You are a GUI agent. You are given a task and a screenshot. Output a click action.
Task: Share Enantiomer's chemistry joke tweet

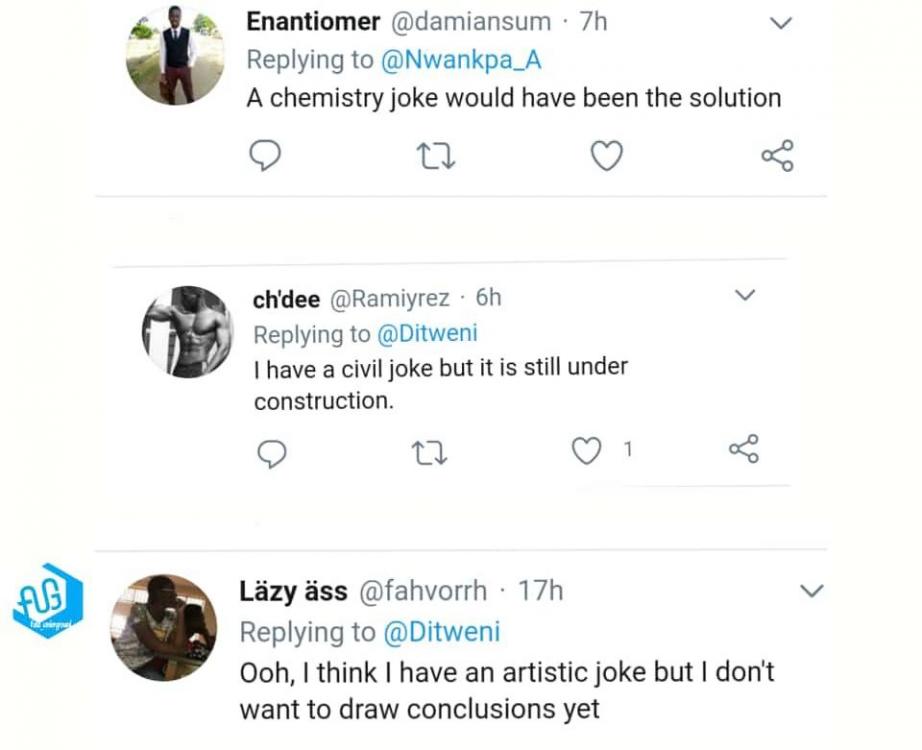[777, 156]
